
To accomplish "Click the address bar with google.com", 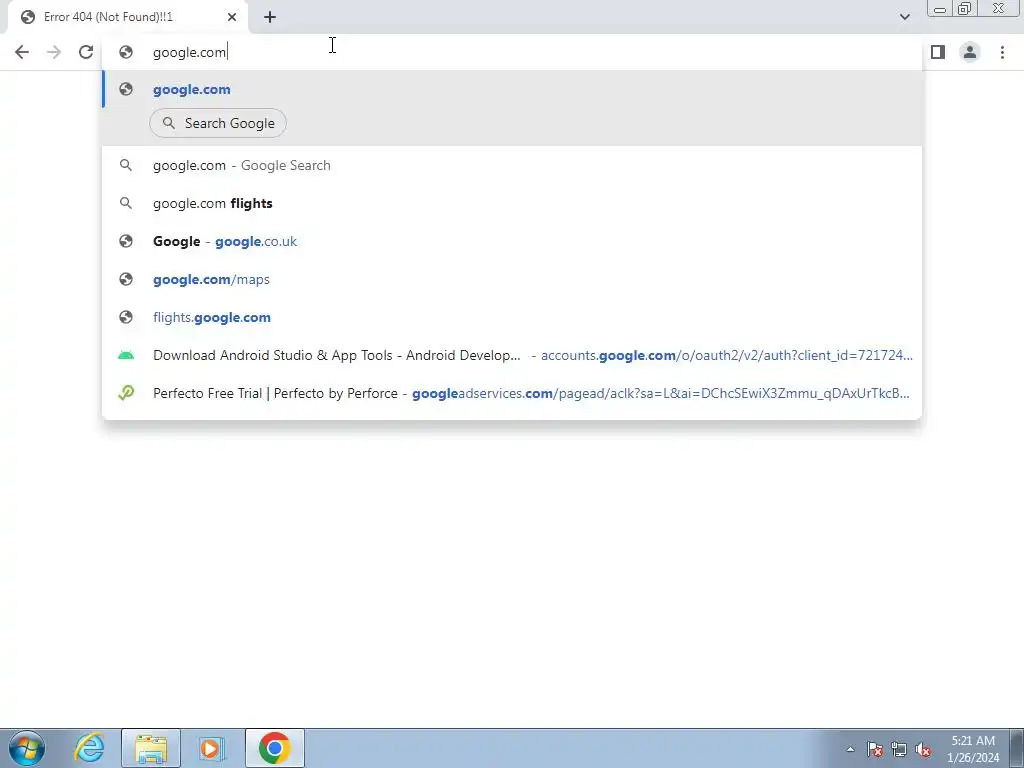I will click(x=512, y=52).
